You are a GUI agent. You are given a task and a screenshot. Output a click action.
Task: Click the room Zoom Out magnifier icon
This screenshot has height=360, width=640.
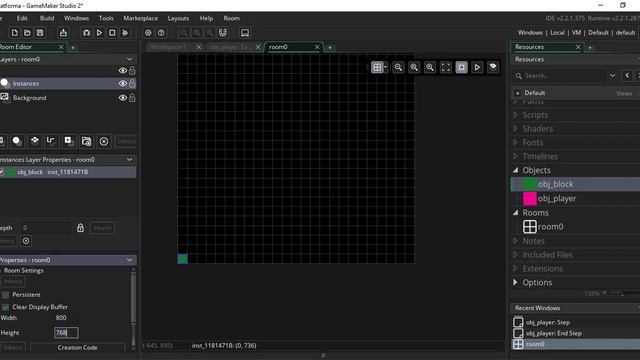click(x=398, y=67)
